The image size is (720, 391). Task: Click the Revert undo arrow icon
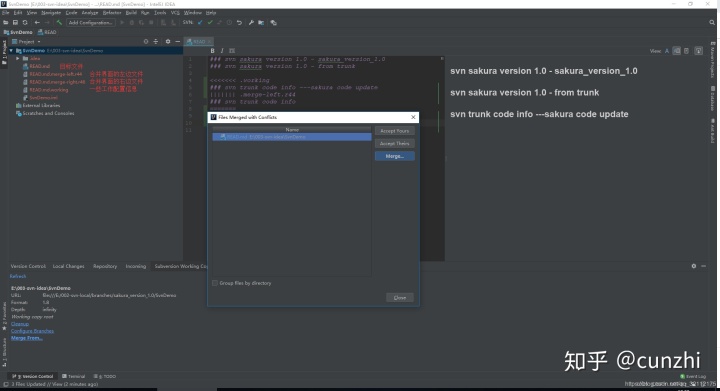239,22
